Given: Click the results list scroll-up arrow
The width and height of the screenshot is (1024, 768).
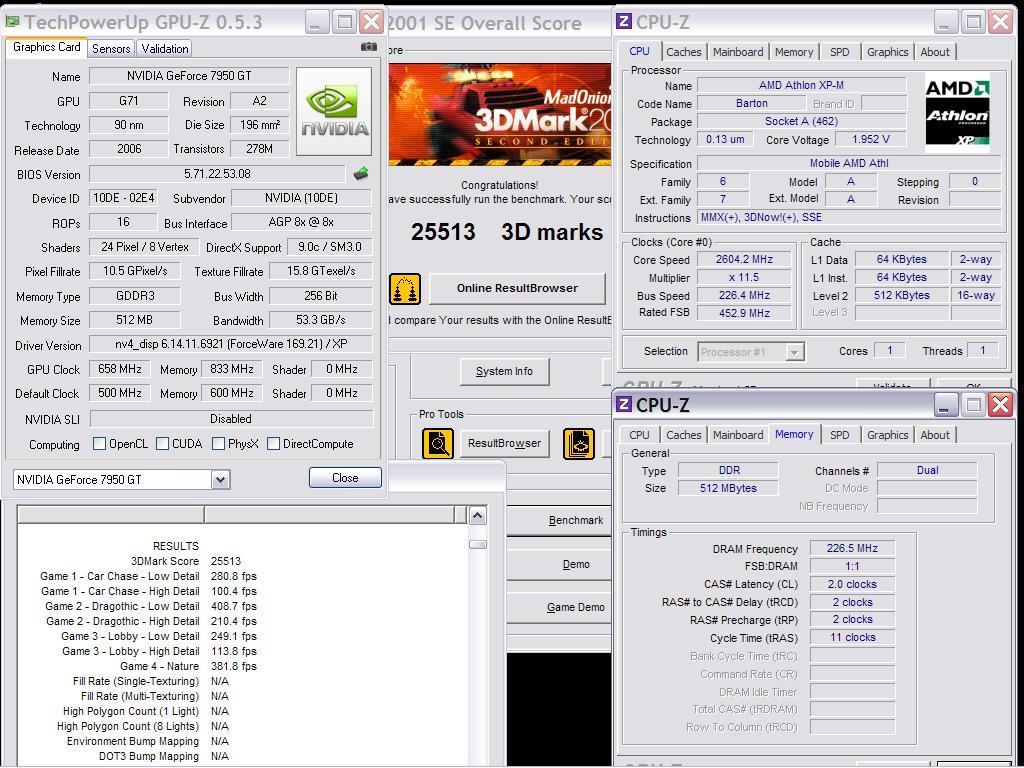Looking at the screenshot, I should (x=477, y=516).
